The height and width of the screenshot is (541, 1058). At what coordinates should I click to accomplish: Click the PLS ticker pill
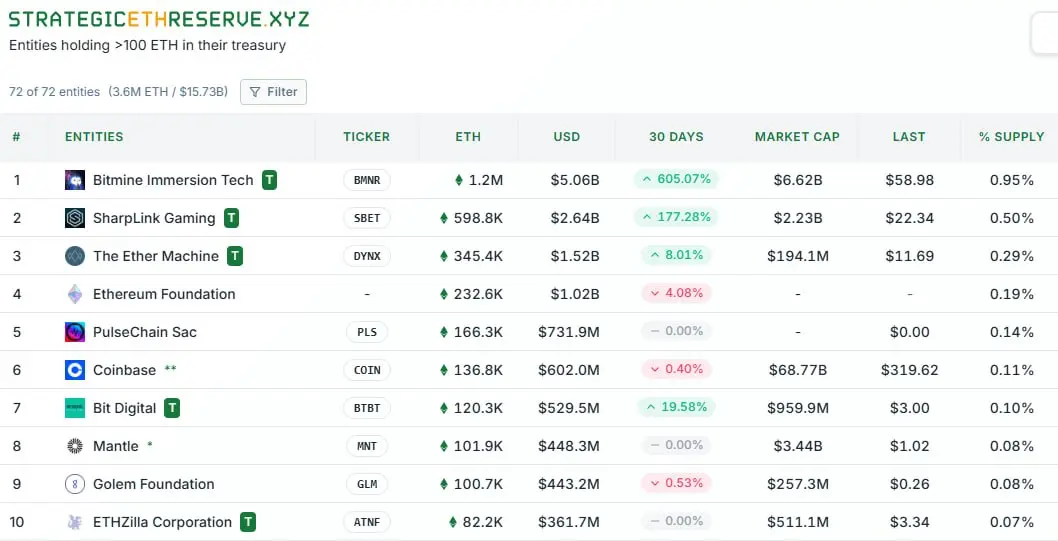tap(367, 332)
